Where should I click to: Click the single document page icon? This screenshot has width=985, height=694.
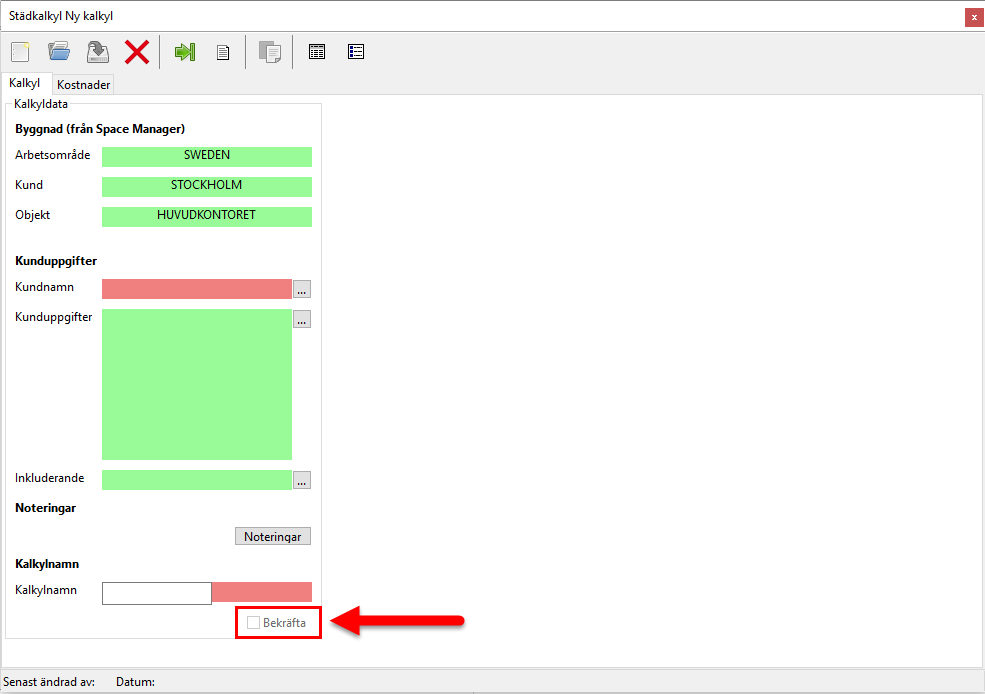click(x=224, y=52)
